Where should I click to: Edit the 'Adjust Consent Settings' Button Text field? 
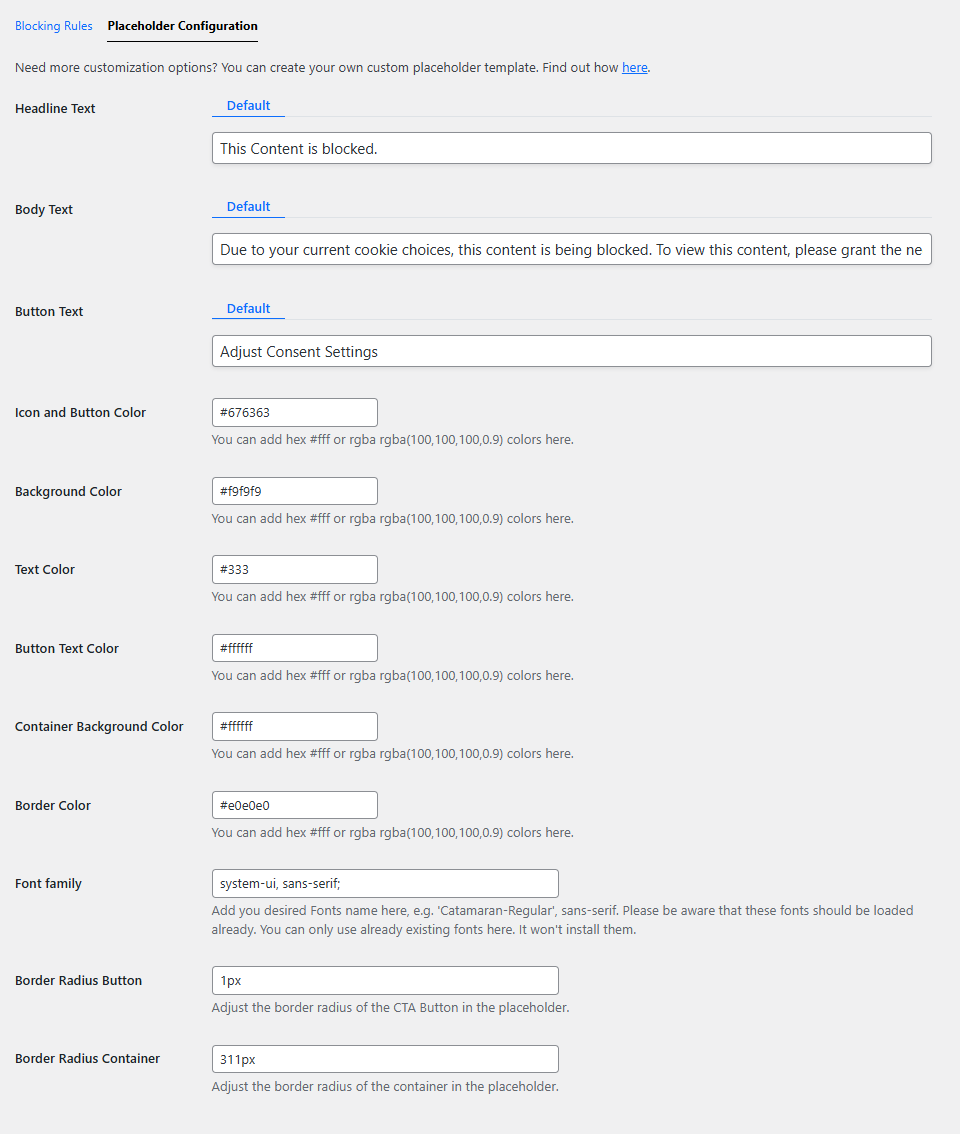coord(571,351)
